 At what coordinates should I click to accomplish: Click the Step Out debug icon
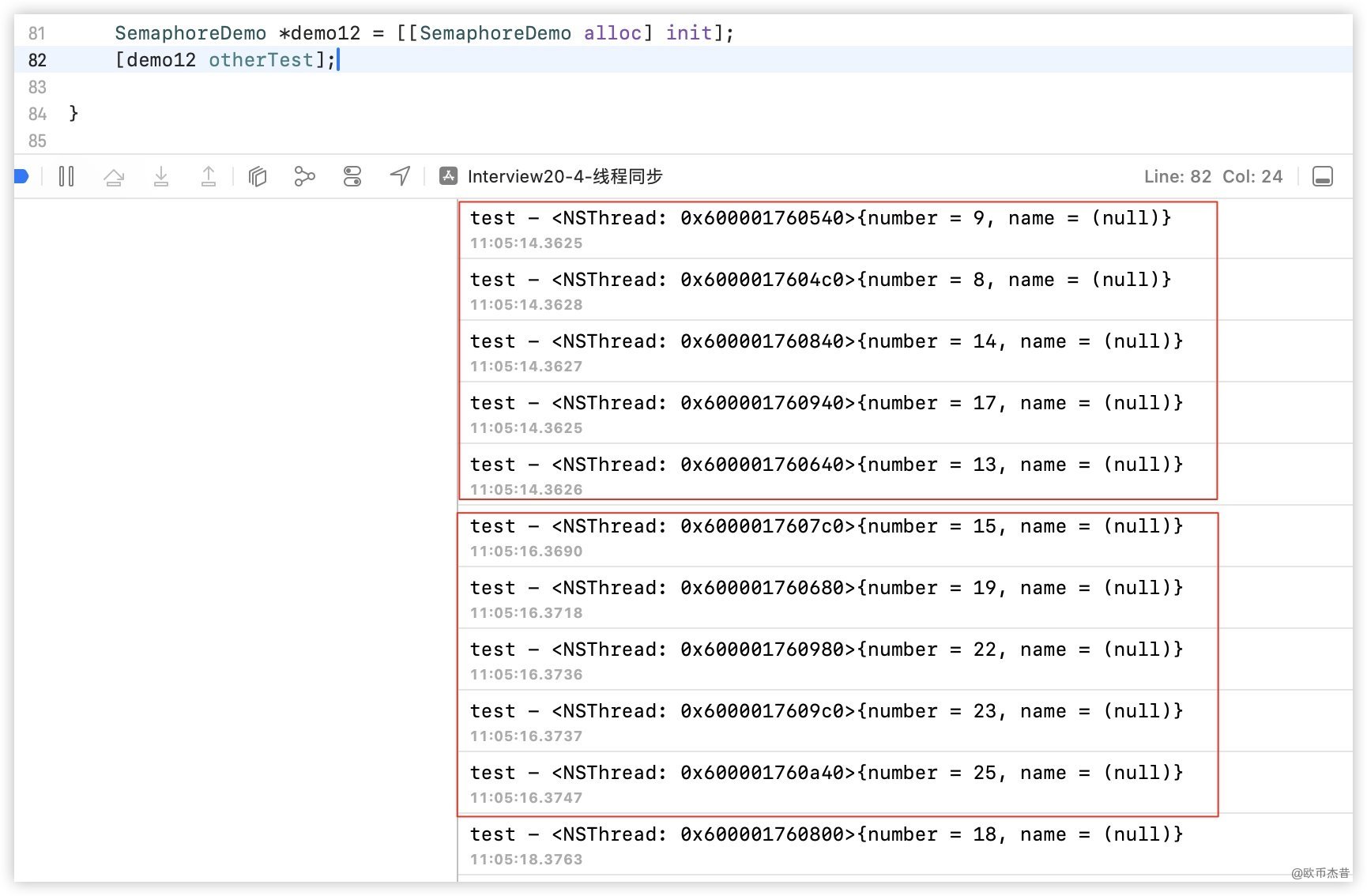pyautogui.click(x=209, y=176)
